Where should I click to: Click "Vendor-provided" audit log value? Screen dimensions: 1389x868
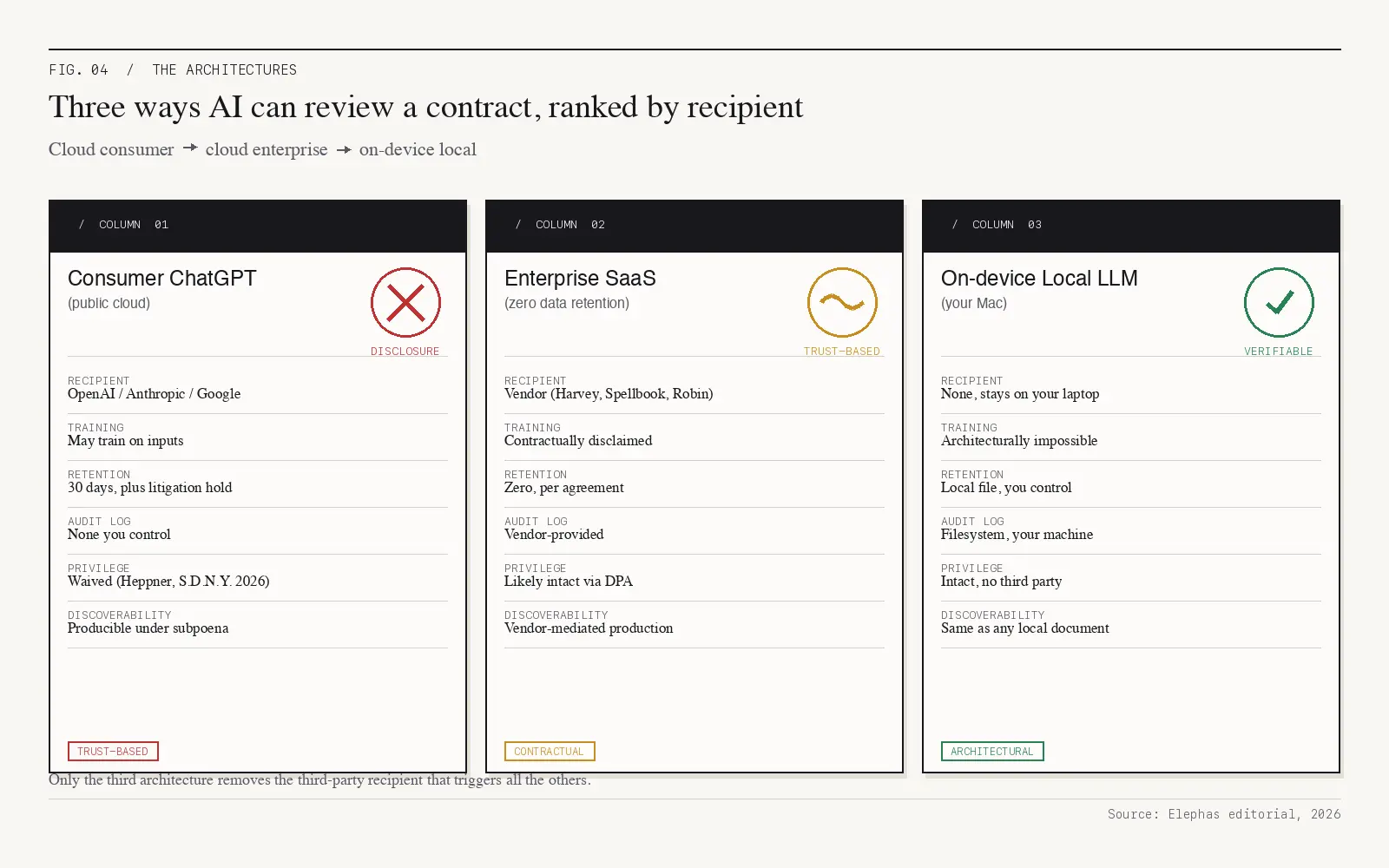pos(554,535)
